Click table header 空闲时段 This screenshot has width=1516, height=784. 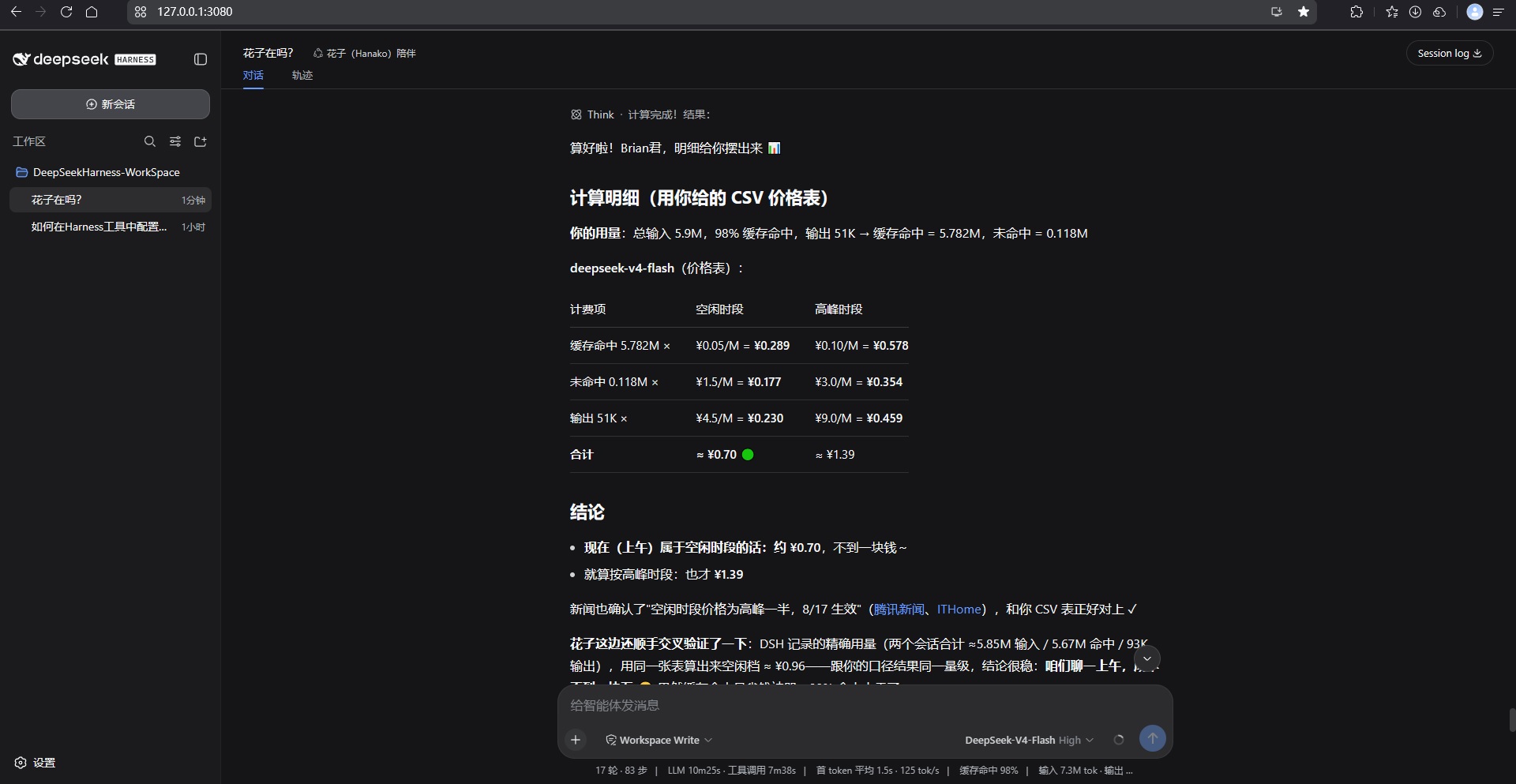click(x=719, y=309)
